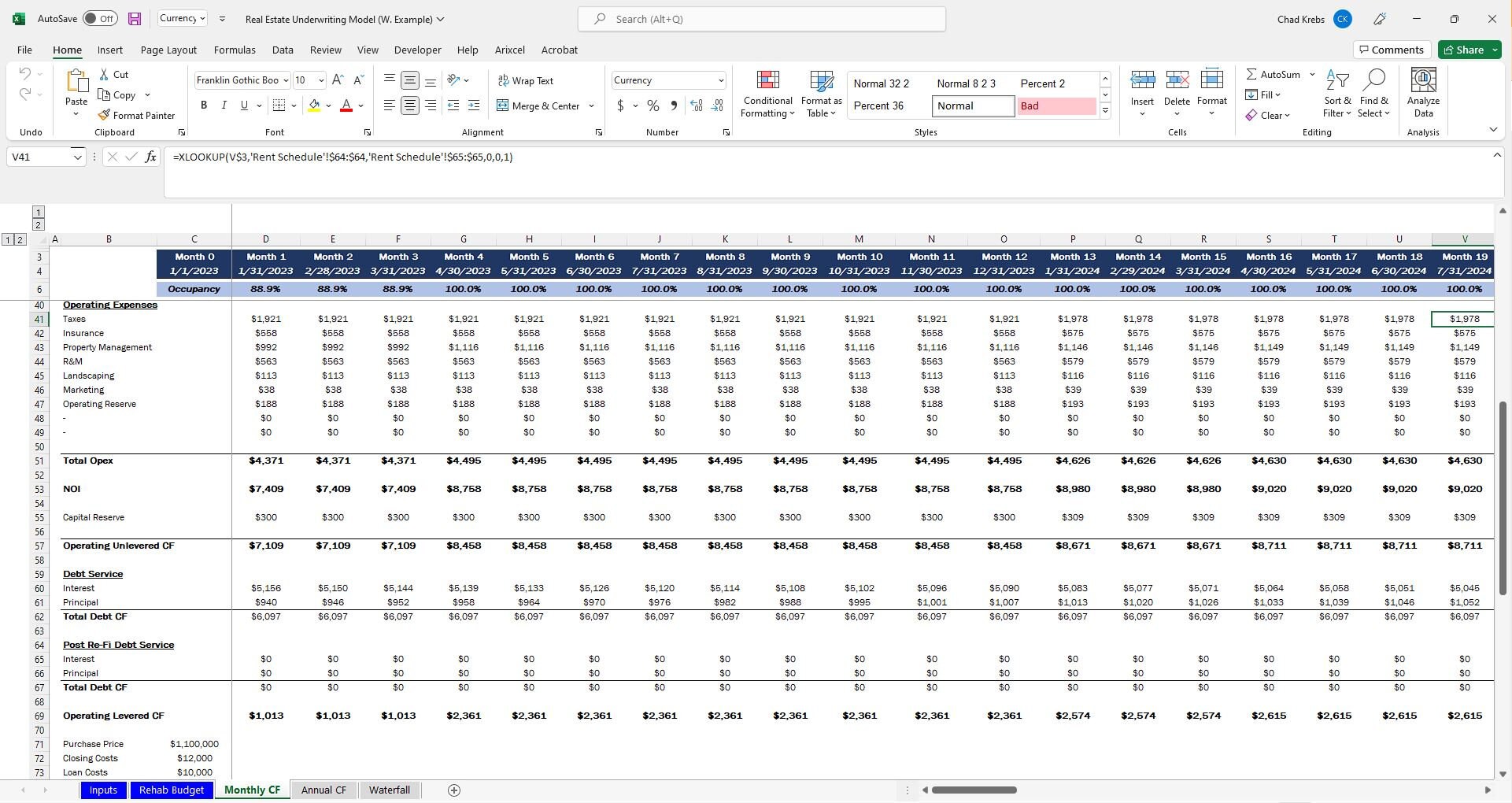Screen dimensions: 1512x803
Task: Apply the Bad cell style
Action: pos(1055,105)
